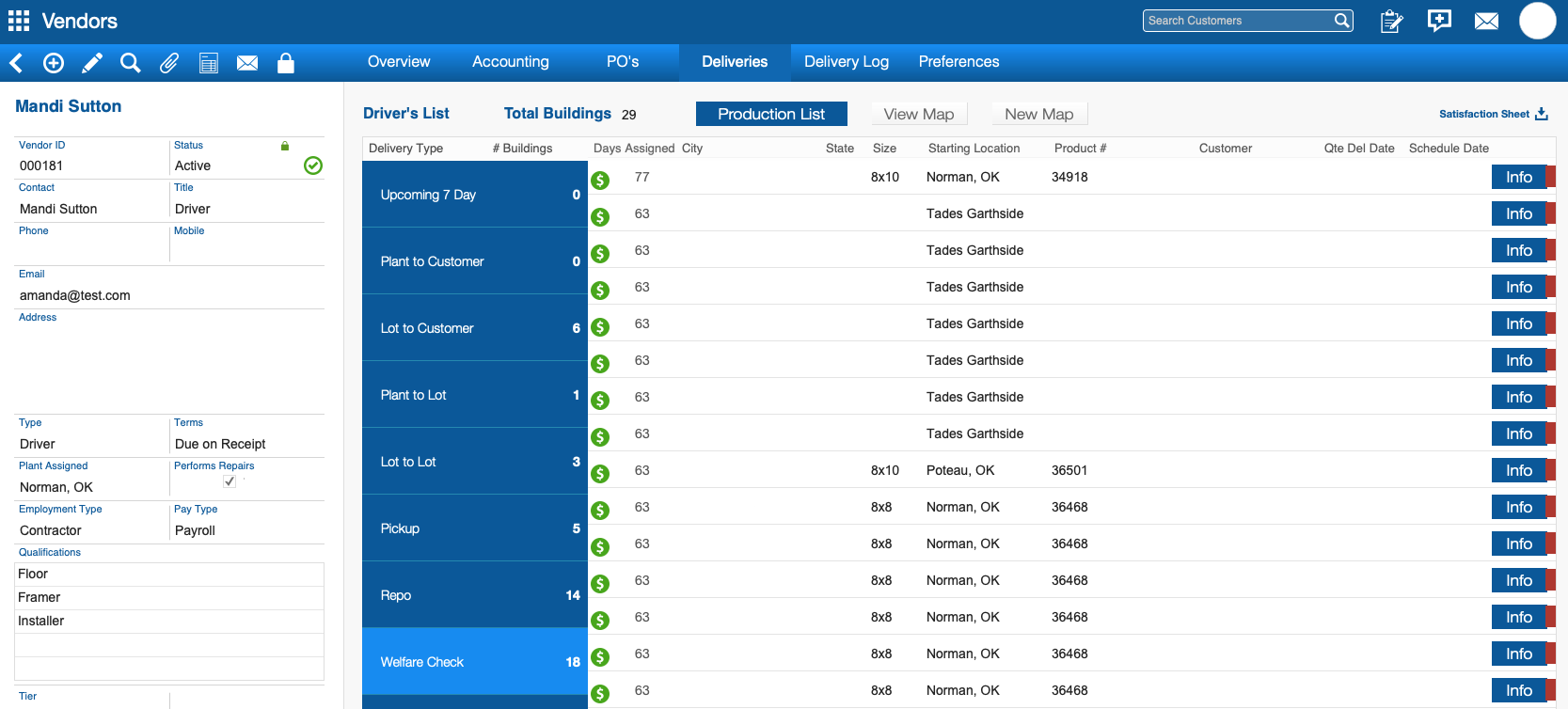The width and height of the screenshot is (1568, 709).
Task: Edit vendor with pencil icon
Action: pos(92,63)
